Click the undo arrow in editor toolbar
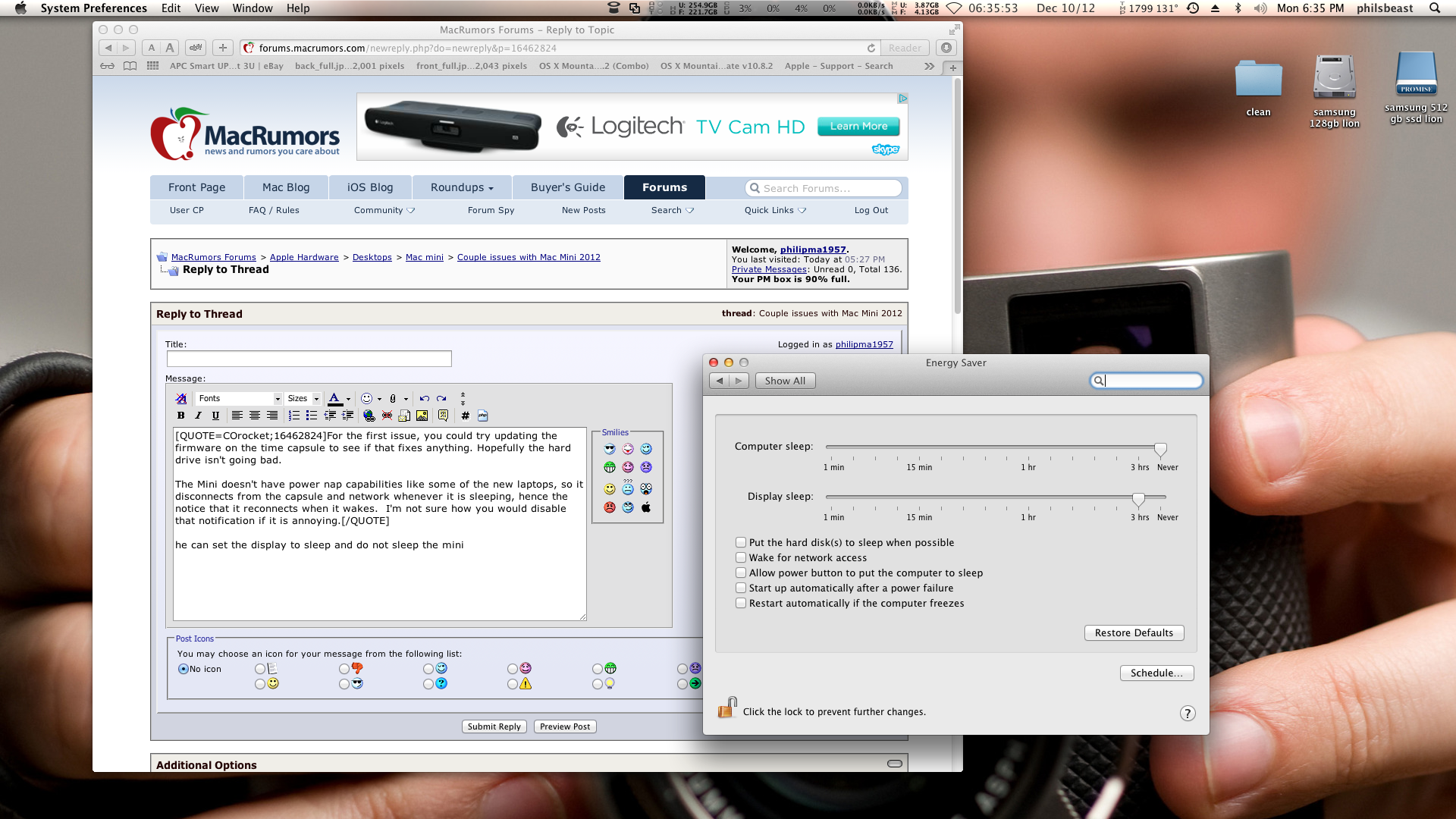The height and width of the screenshot is (819, 1456). [424, 398]
